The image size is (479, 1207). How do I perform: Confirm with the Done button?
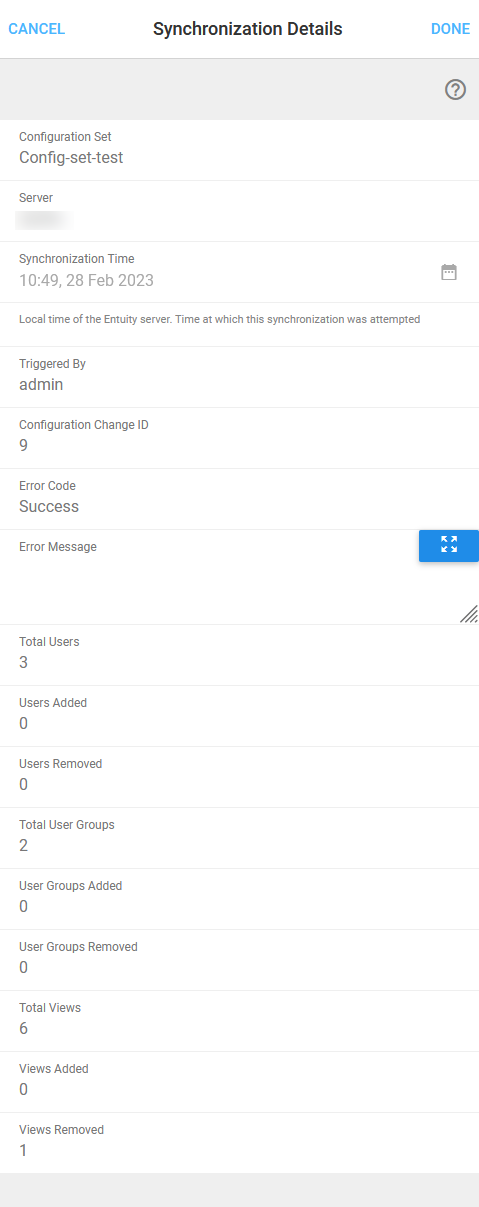[450, 29]
